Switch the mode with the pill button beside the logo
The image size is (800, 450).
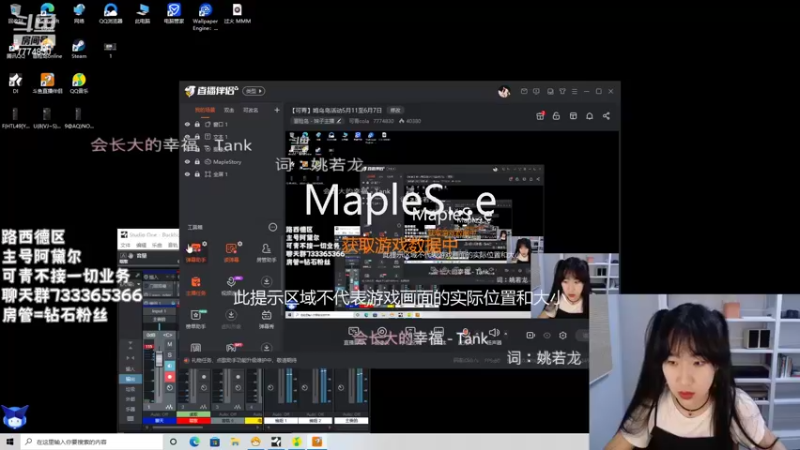tap(254, 91)
